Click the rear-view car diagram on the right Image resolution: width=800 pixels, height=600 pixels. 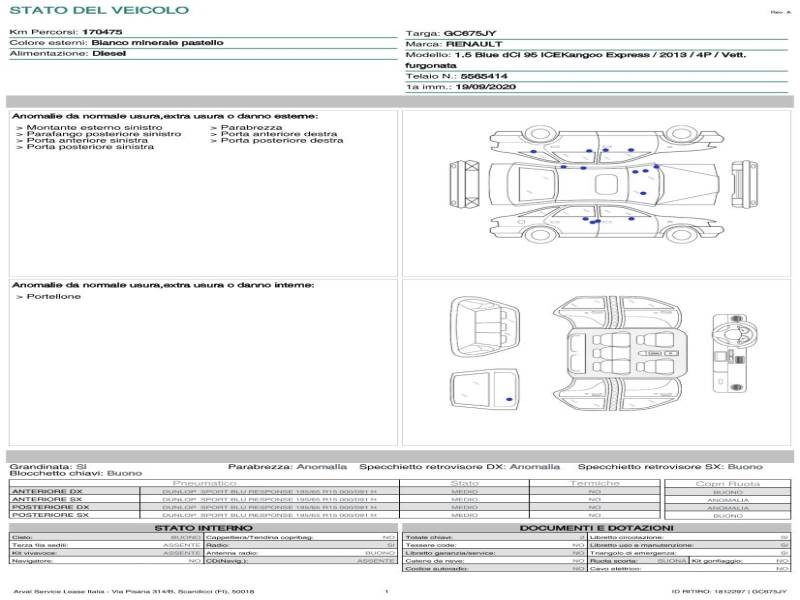pyautogui.click(x=744, y=184)
